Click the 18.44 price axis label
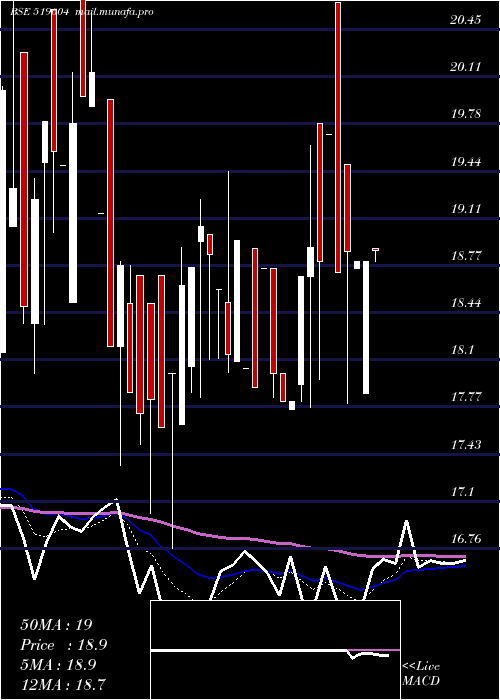 (466, 303)
